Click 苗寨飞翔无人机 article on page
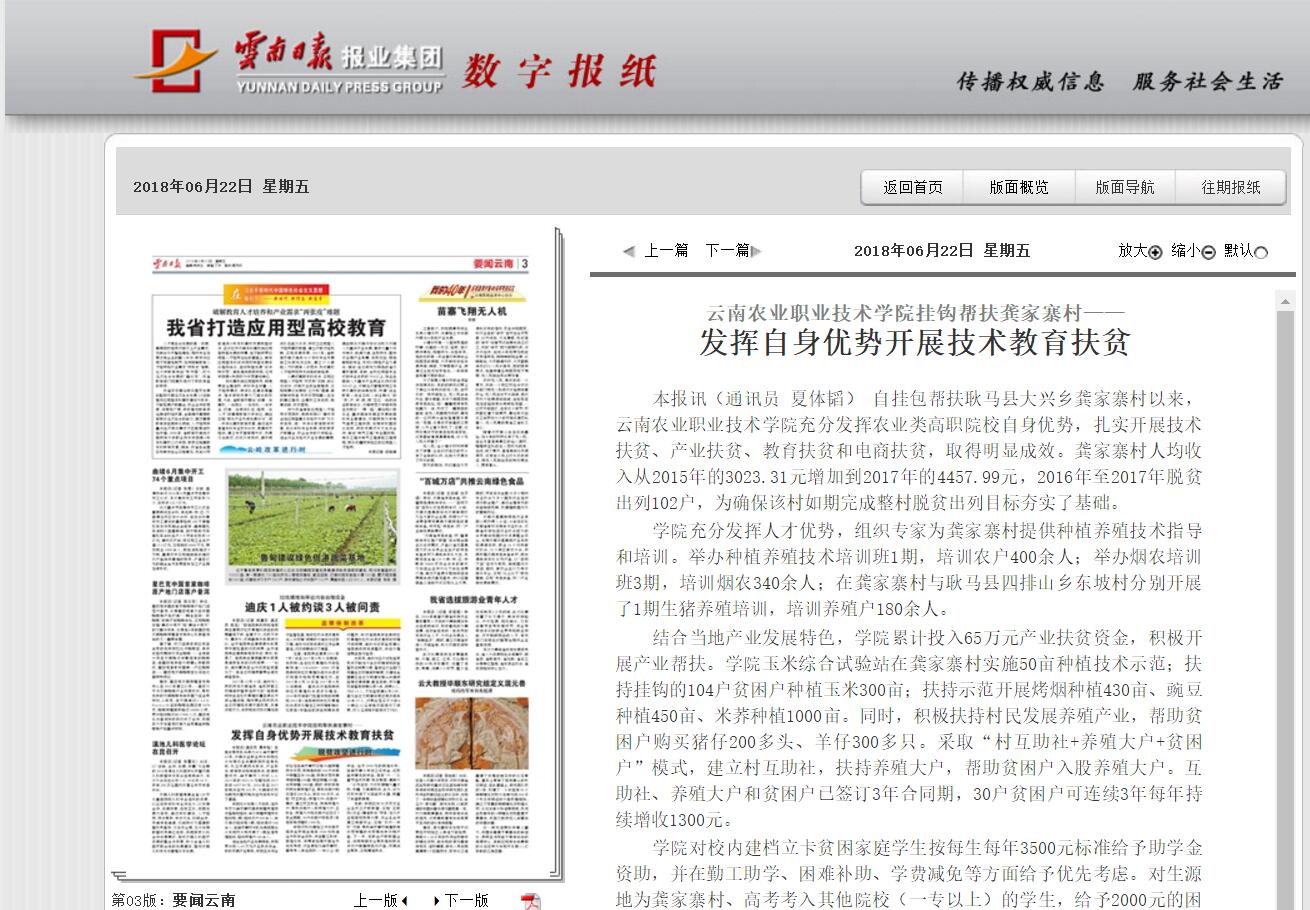This screenshot has width=1310, height=910. point(472,312)
